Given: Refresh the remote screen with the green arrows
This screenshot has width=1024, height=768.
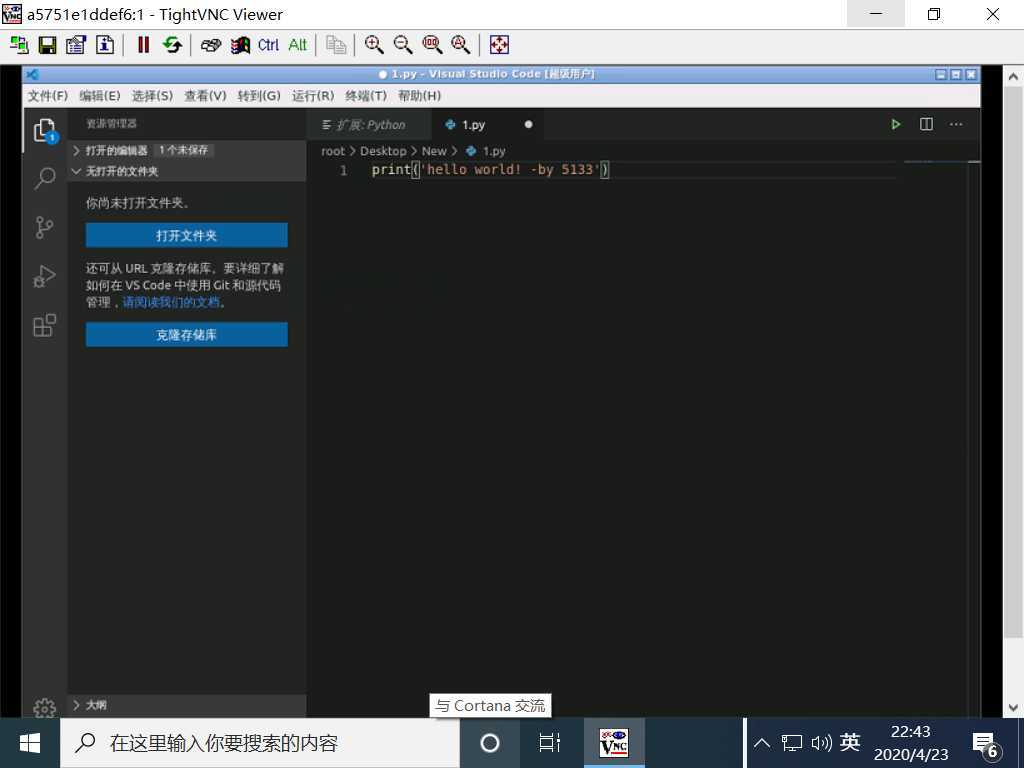Looking at the screenshot, I should 172,45.
